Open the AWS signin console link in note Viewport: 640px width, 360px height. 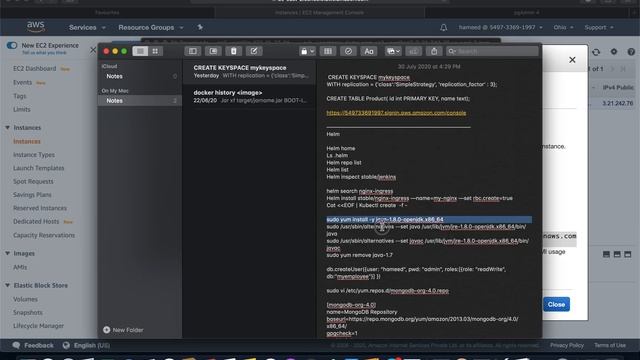396,113
